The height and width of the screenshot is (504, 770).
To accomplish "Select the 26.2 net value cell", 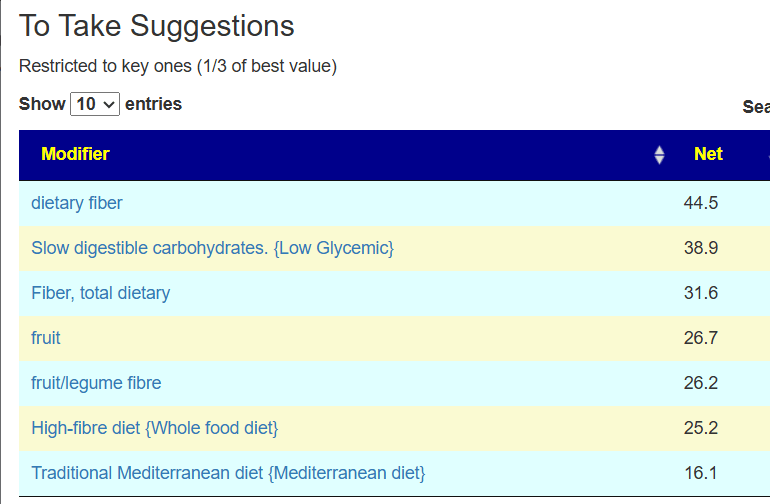I will (x=701, y=383).
